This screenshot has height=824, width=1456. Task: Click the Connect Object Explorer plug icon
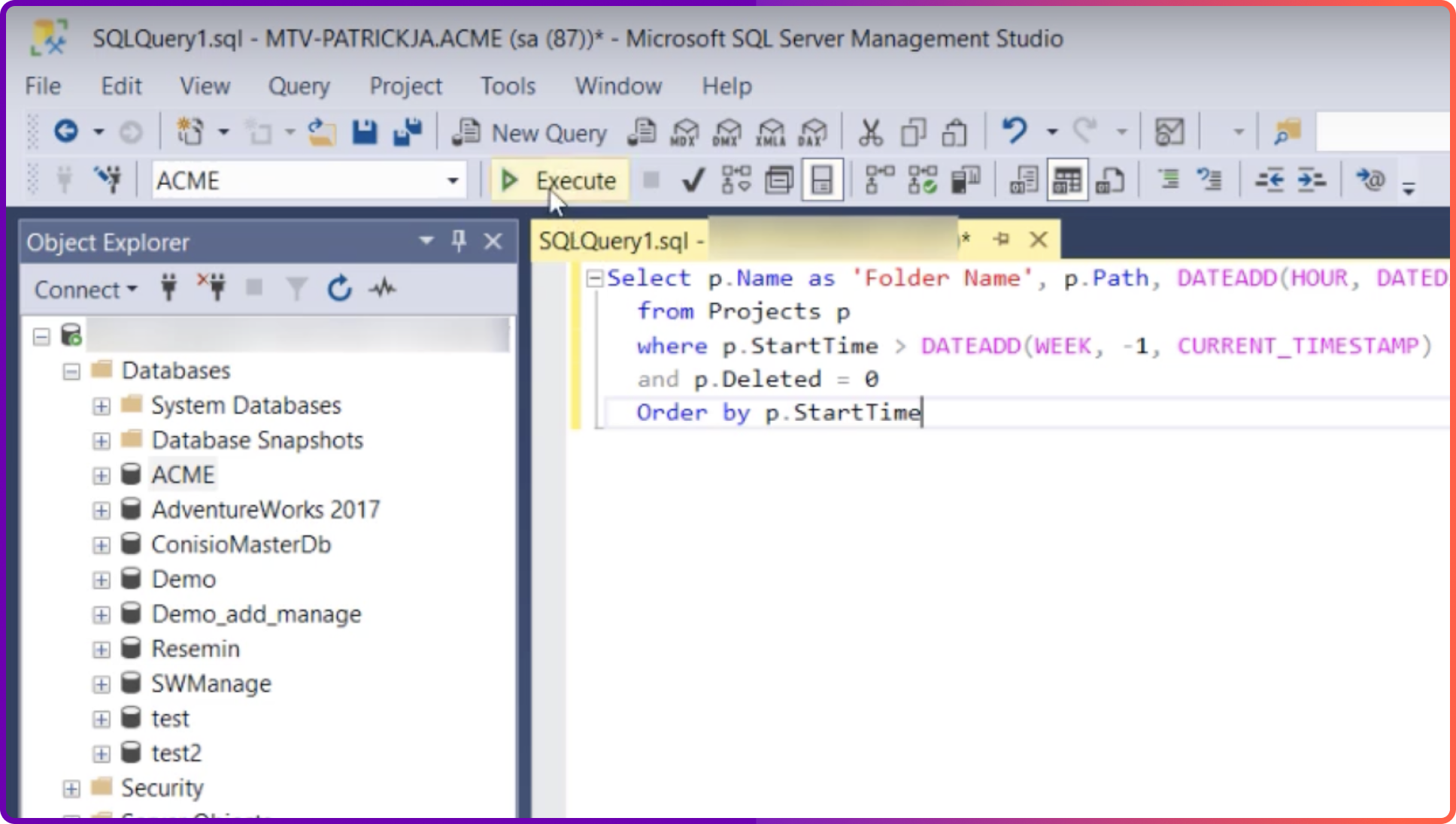tap(168, 288)
